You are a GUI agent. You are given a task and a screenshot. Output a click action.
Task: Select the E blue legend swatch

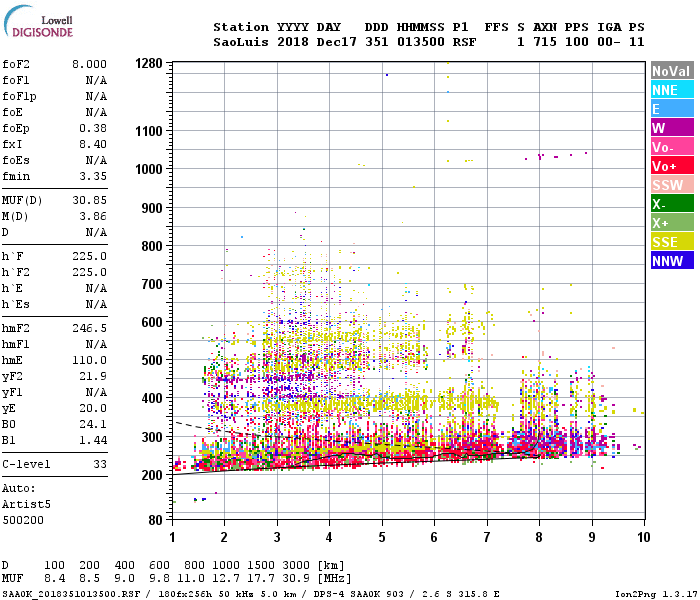point(672,109)
